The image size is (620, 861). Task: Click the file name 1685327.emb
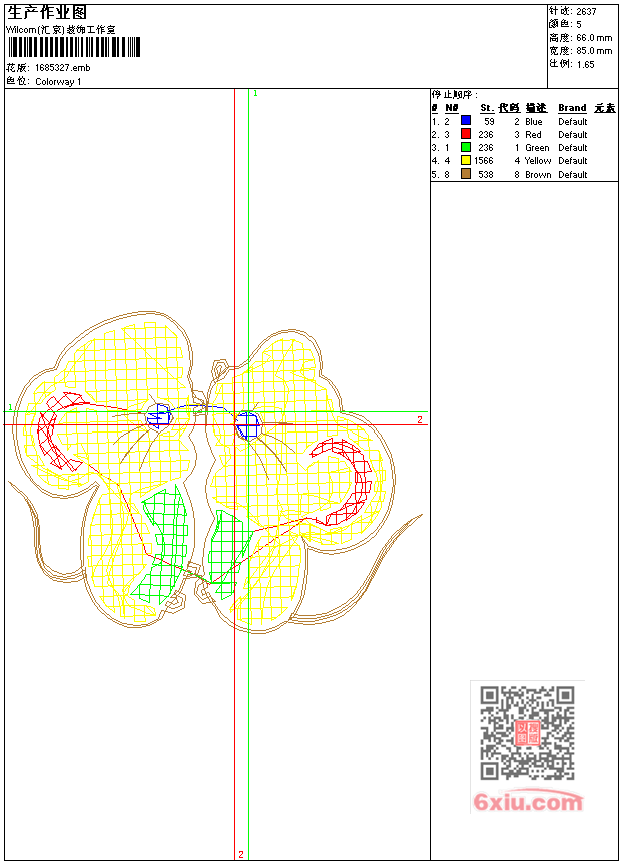click(63, 68)
